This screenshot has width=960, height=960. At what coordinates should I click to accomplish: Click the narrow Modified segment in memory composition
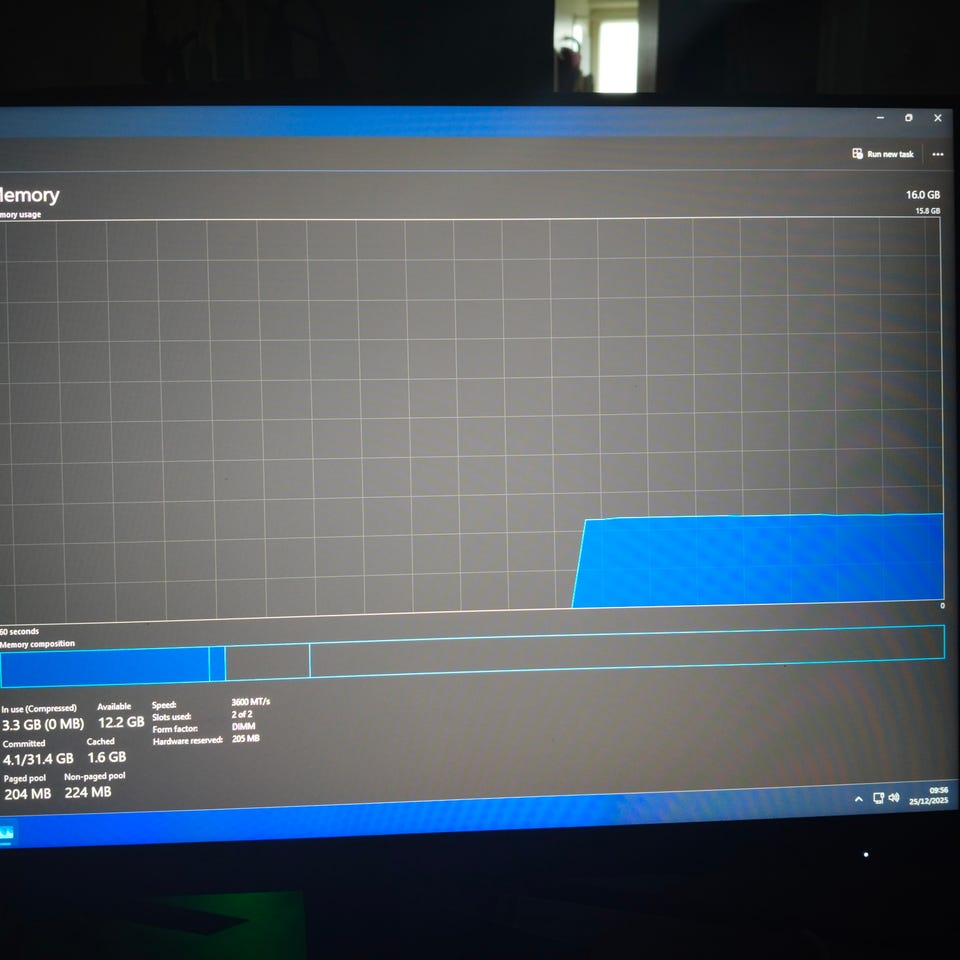coord(217,664)
